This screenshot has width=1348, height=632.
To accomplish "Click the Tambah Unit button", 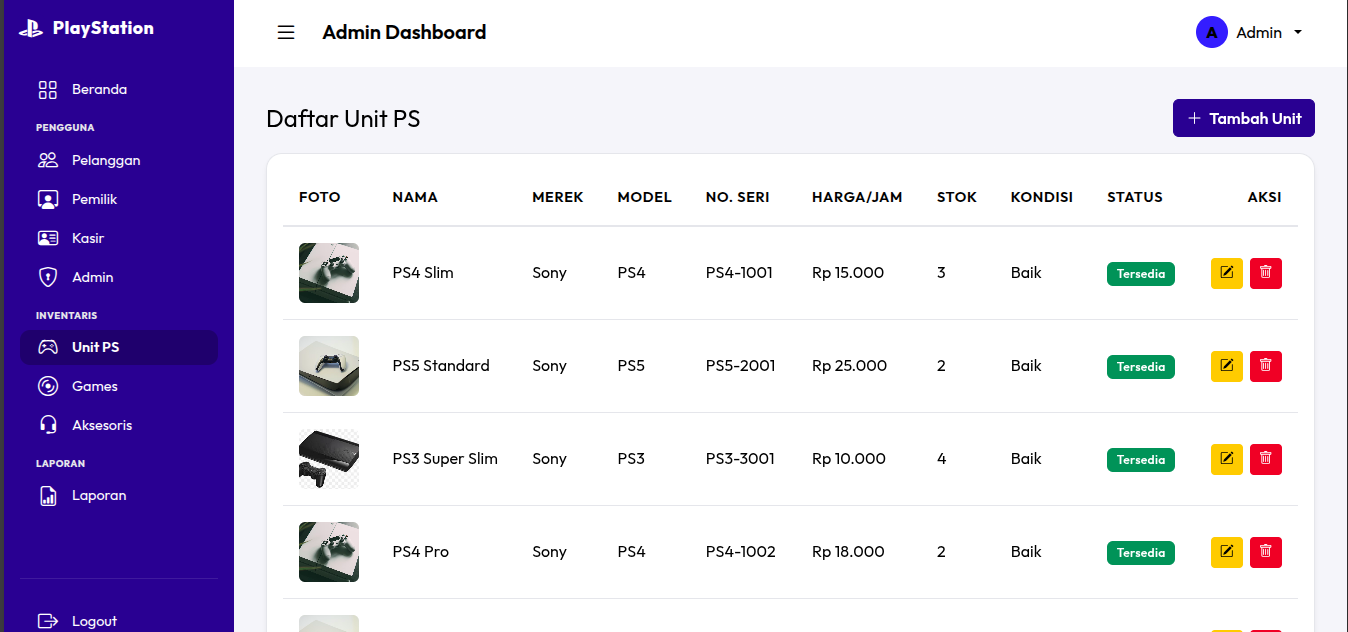I will 1244,118.
